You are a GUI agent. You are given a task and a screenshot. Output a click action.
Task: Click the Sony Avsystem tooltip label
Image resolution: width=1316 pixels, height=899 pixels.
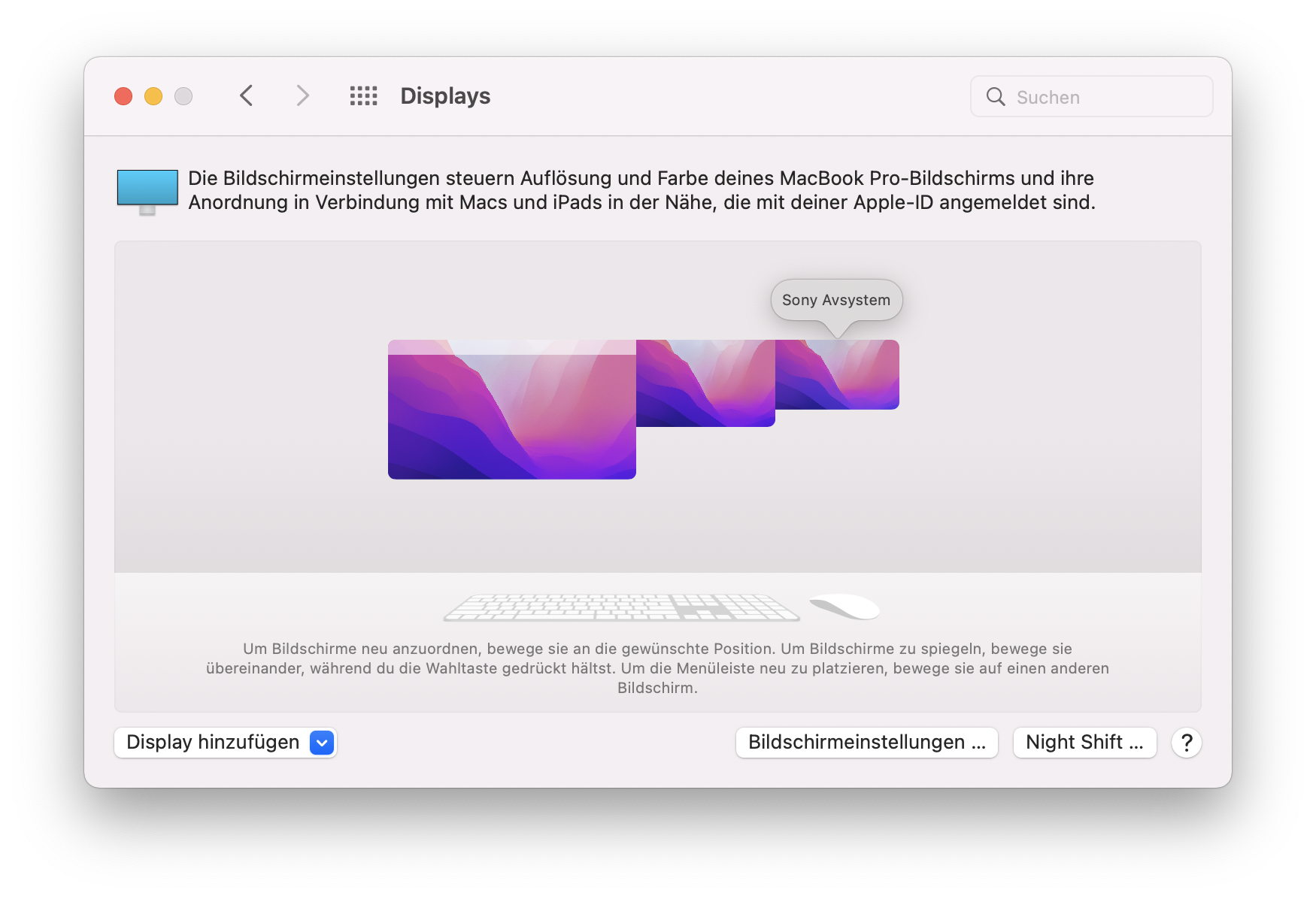click(835, 300)
